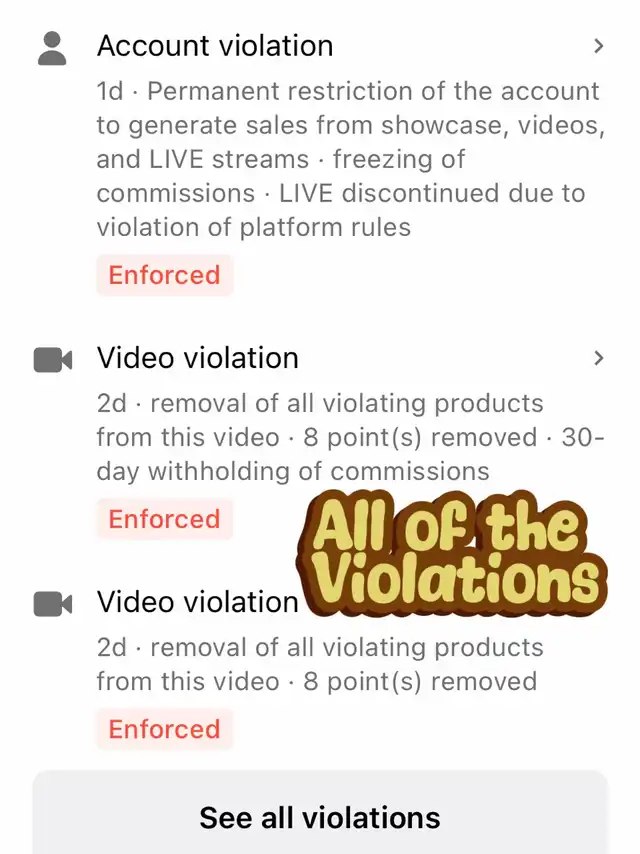Viewport: 640px width, 854px height.
Task: Click Enforced badge below 30-day withholding text
Action: [x=164, y=519]
